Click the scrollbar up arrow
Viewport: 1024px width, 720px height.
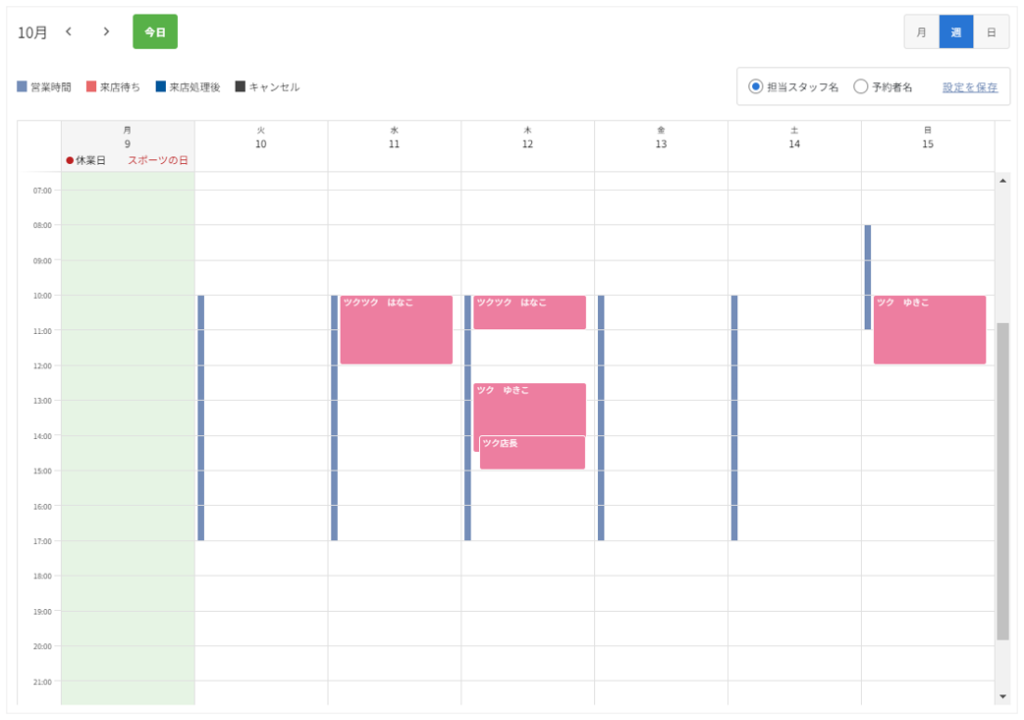[1002, 180]
